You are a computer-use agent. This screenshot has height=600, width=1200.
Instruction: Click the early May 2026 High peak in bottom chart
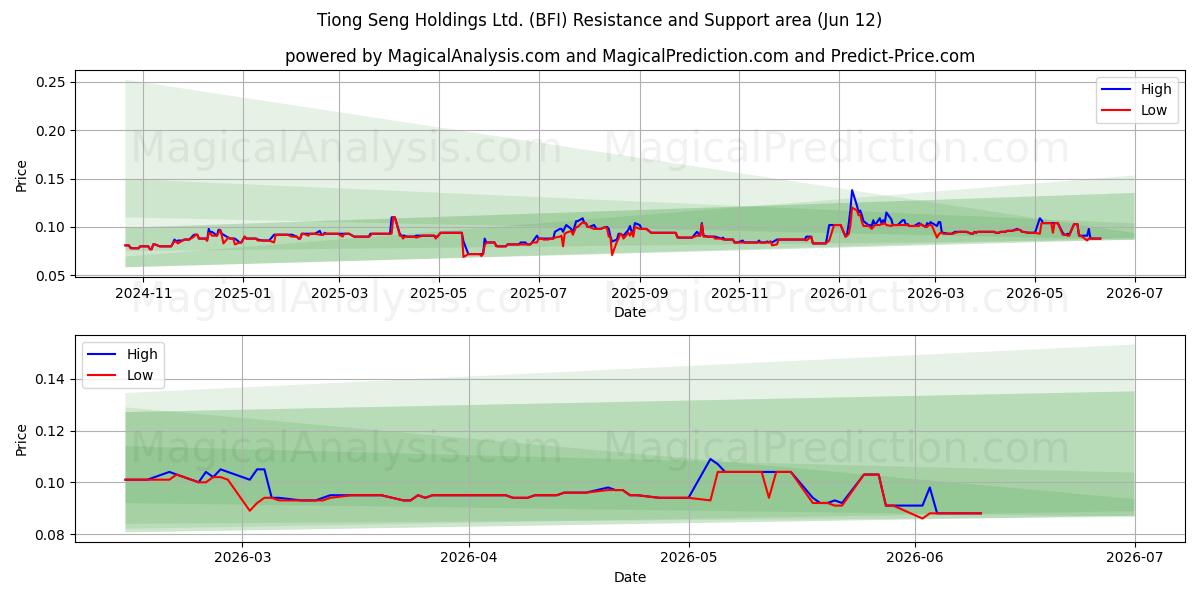click(x=710, y=459)
